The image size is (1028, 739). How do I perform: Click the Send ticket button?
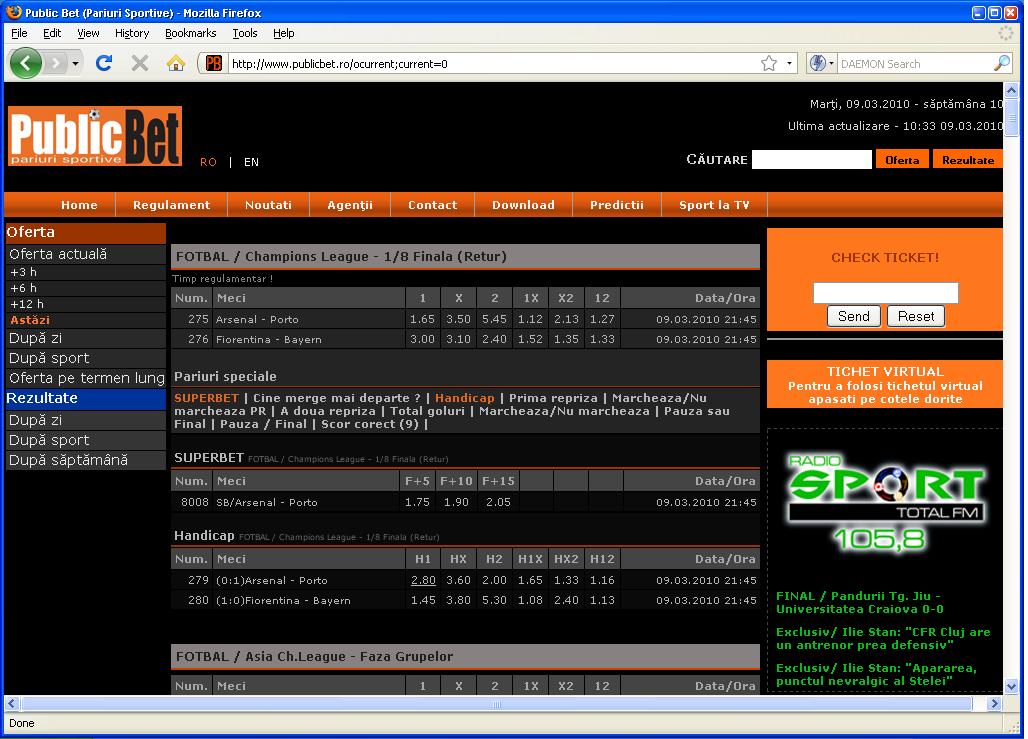(x=854, y=316)
